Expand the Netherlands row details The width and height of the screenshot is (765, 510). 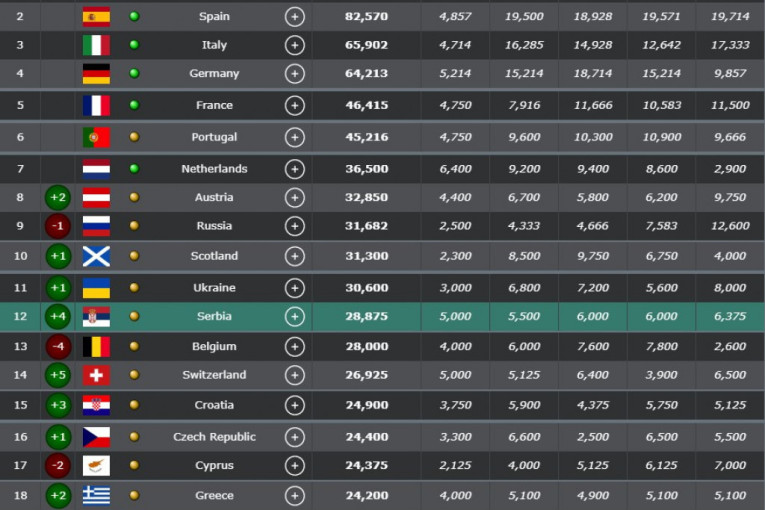click(294, 169)
